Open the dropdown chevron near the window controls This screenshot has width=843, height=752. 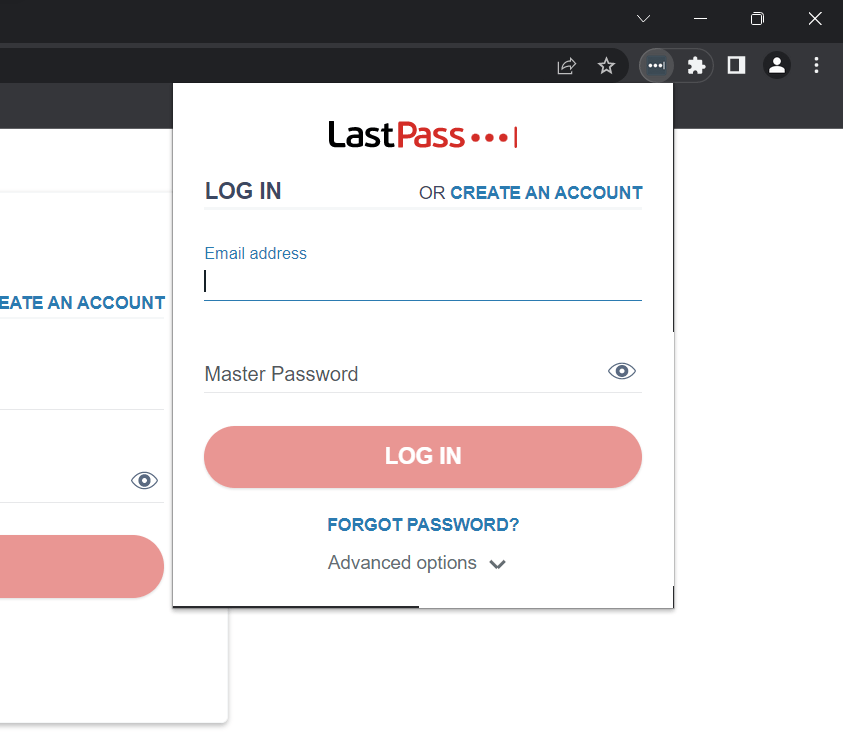pos(643,19)
